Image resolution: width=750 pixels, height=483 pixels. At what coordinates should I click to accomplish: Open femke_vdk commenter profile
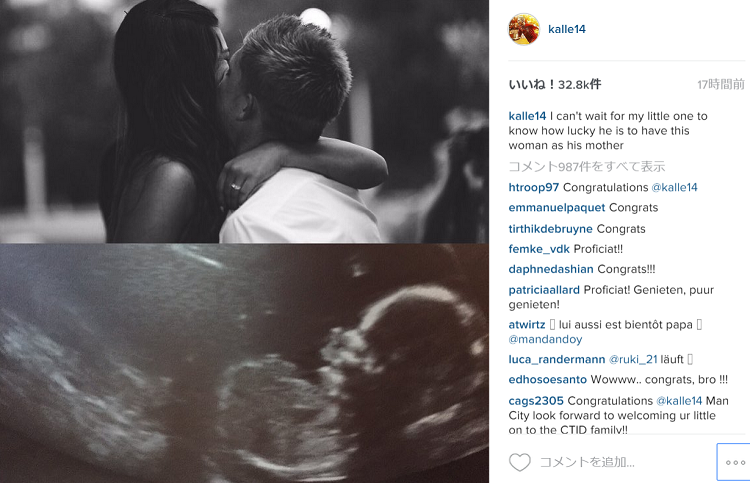(x=539, y=249)
